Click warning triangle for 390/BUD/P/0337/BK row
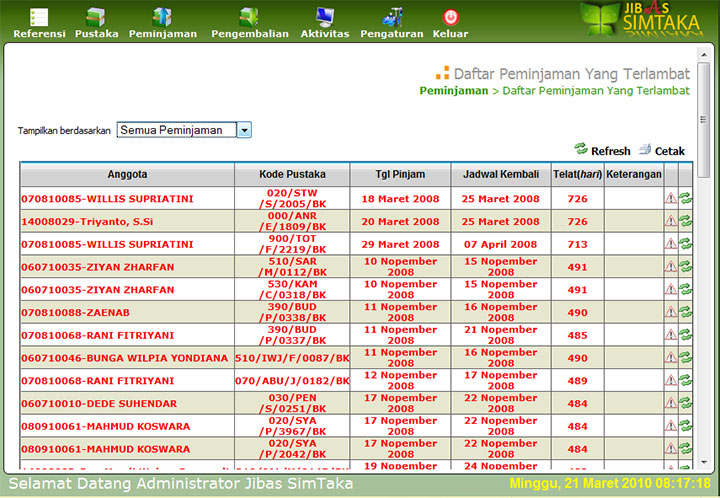 (671, 335)
